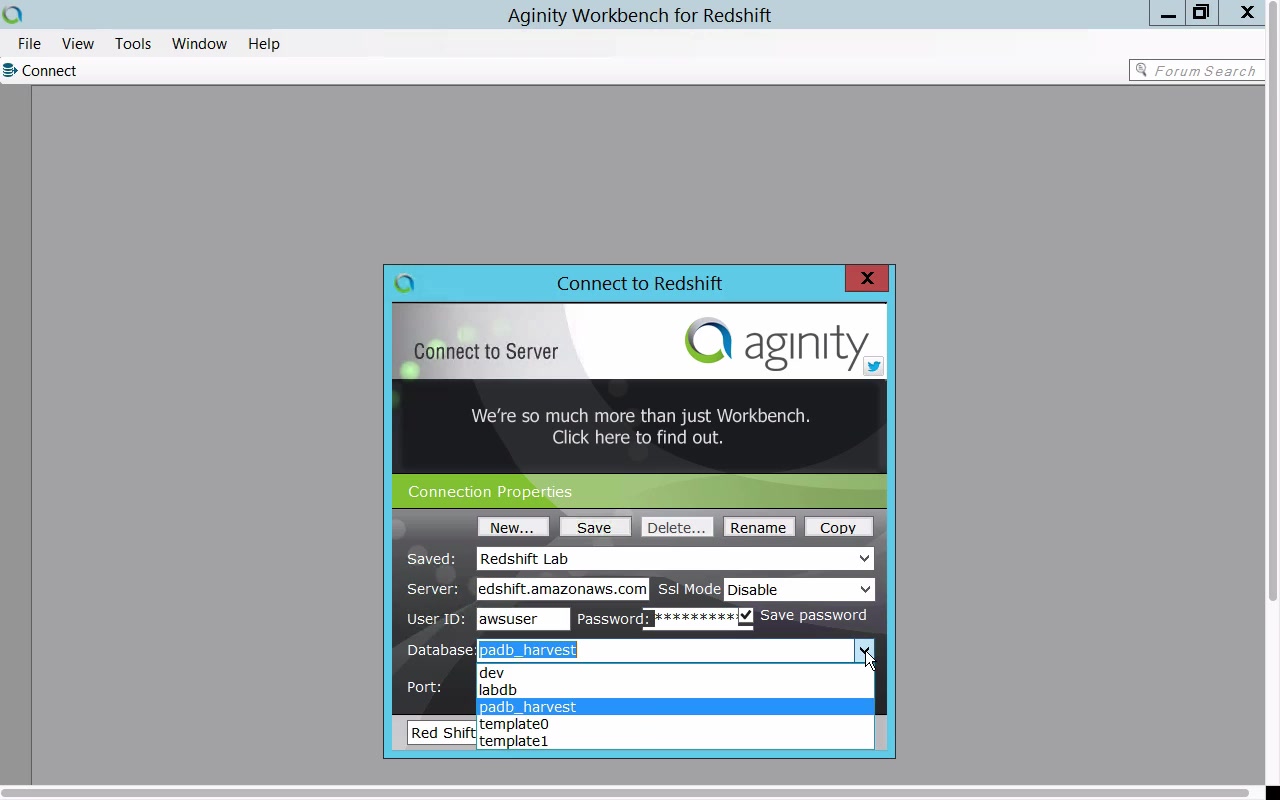1280x800 pixels.
Task: Click the Connect database icon in the toolbar
Action: (10, 71)
